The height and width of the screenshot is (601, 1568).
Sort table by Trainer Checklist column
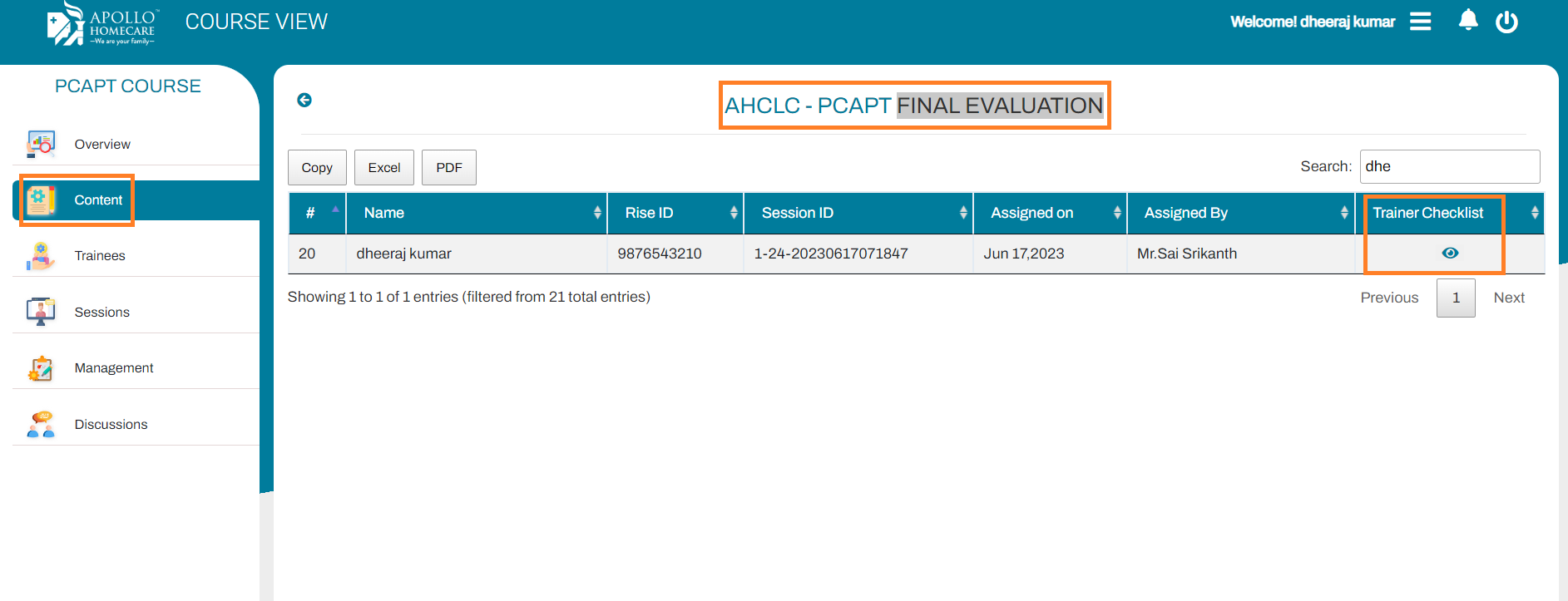click(1450, 213)
